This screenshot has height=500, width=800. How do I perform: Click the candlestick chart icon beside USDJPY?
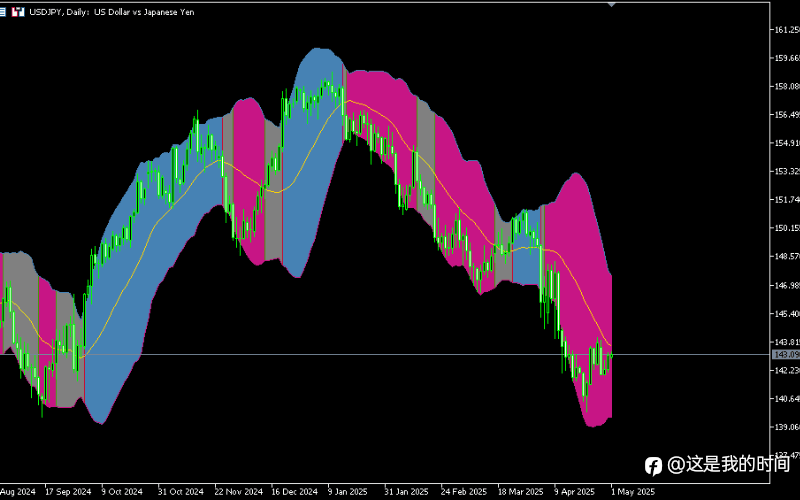[18, 11]
